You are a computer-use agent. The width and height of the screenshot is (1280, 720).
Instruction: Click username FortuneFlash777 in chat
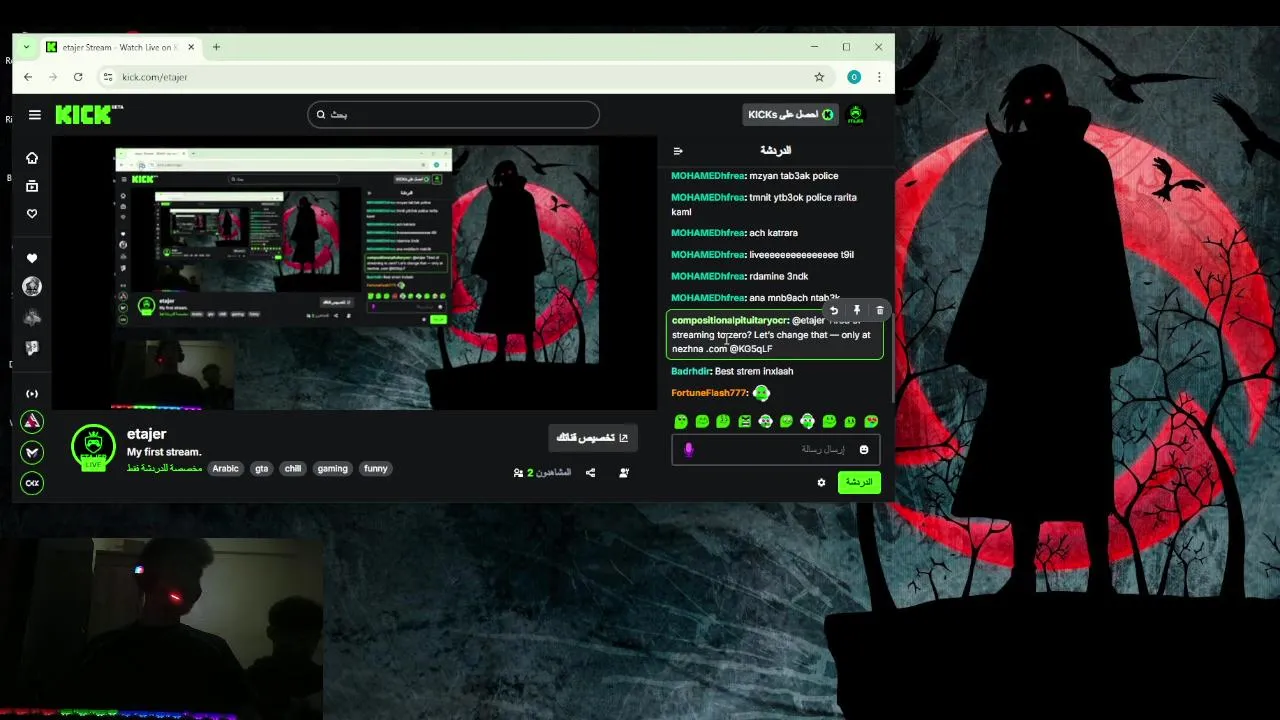click(709, 393)
